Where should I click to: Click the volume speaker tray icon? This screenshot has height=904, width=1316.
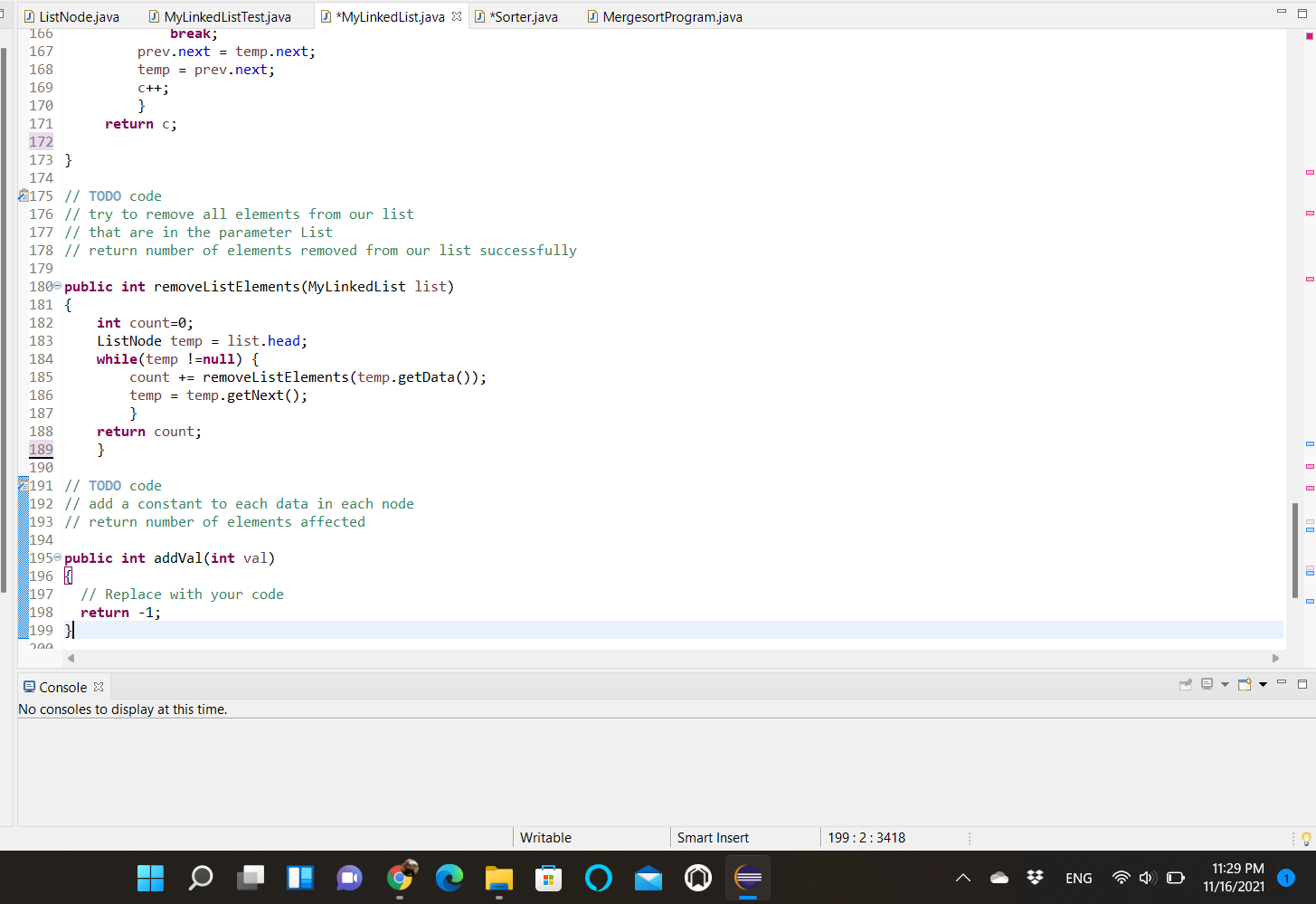coord(1148,878)
